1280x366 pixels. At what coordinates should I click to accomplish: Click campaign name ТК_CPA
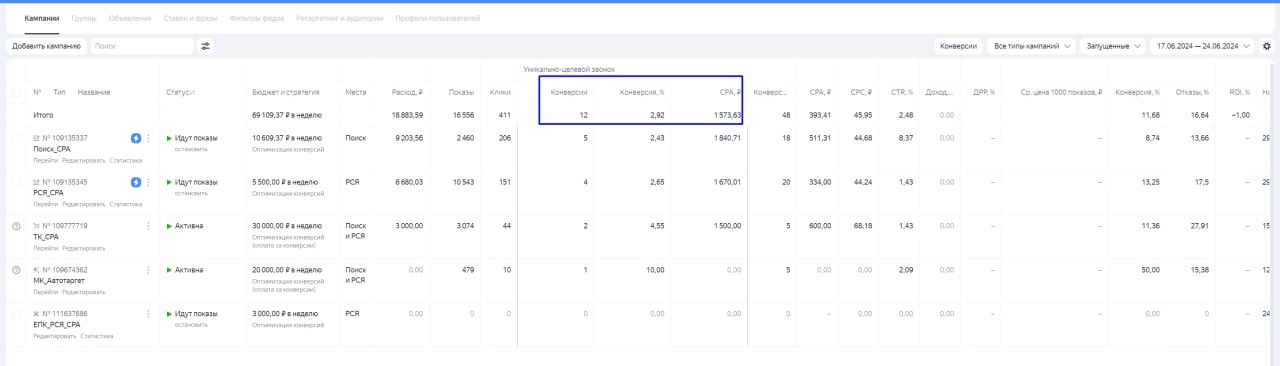click(x=47, y=237)
